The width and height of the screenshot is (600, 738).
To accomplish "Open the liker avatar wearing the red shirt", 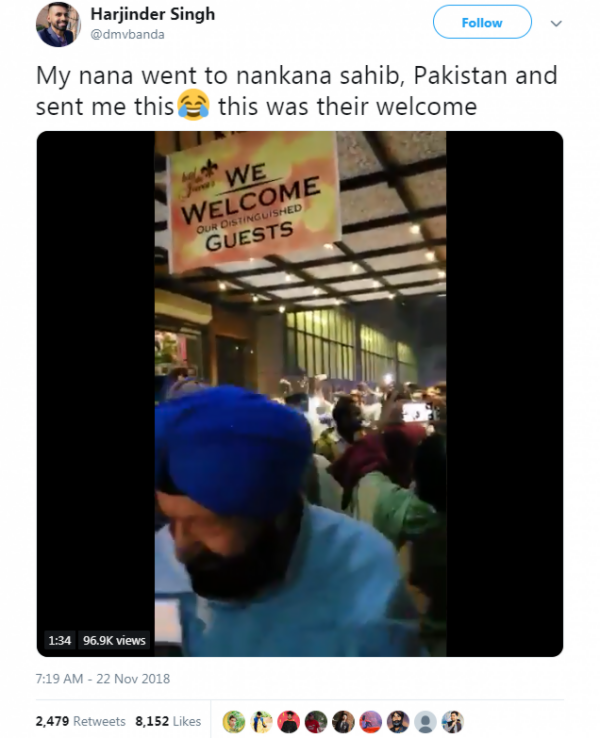I will 316,722.
